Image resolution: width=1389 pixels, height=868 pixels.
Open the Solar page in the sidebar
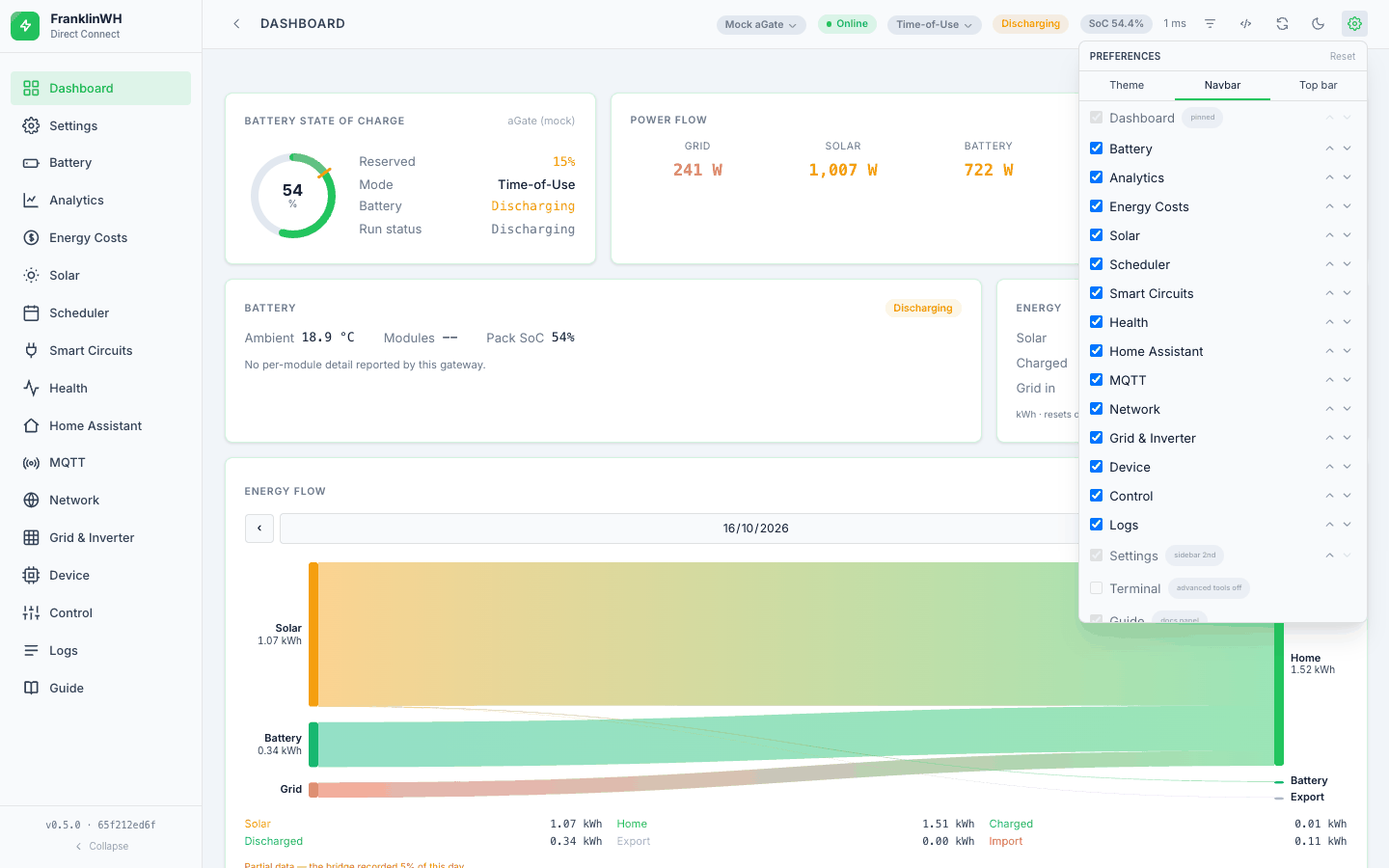pos(100,276)
